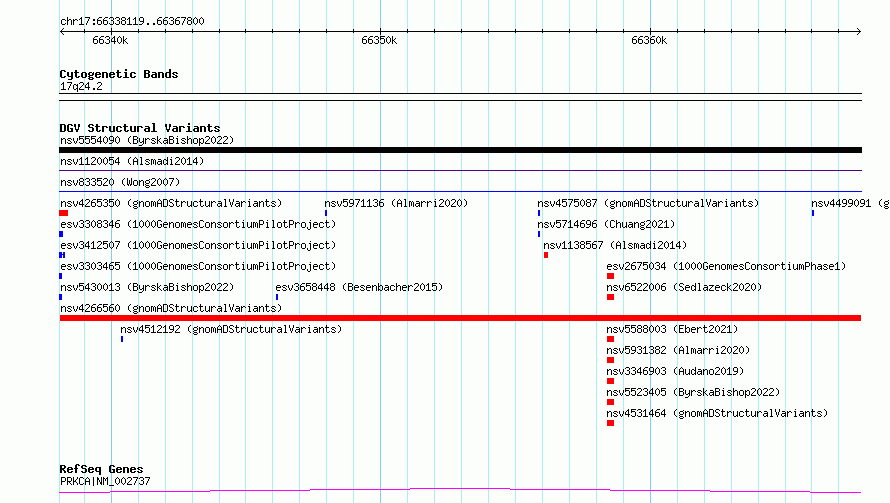Click the left arrowhead of the ruler
This screenshot has width=890, height=503.
click(x=62, y=31)
